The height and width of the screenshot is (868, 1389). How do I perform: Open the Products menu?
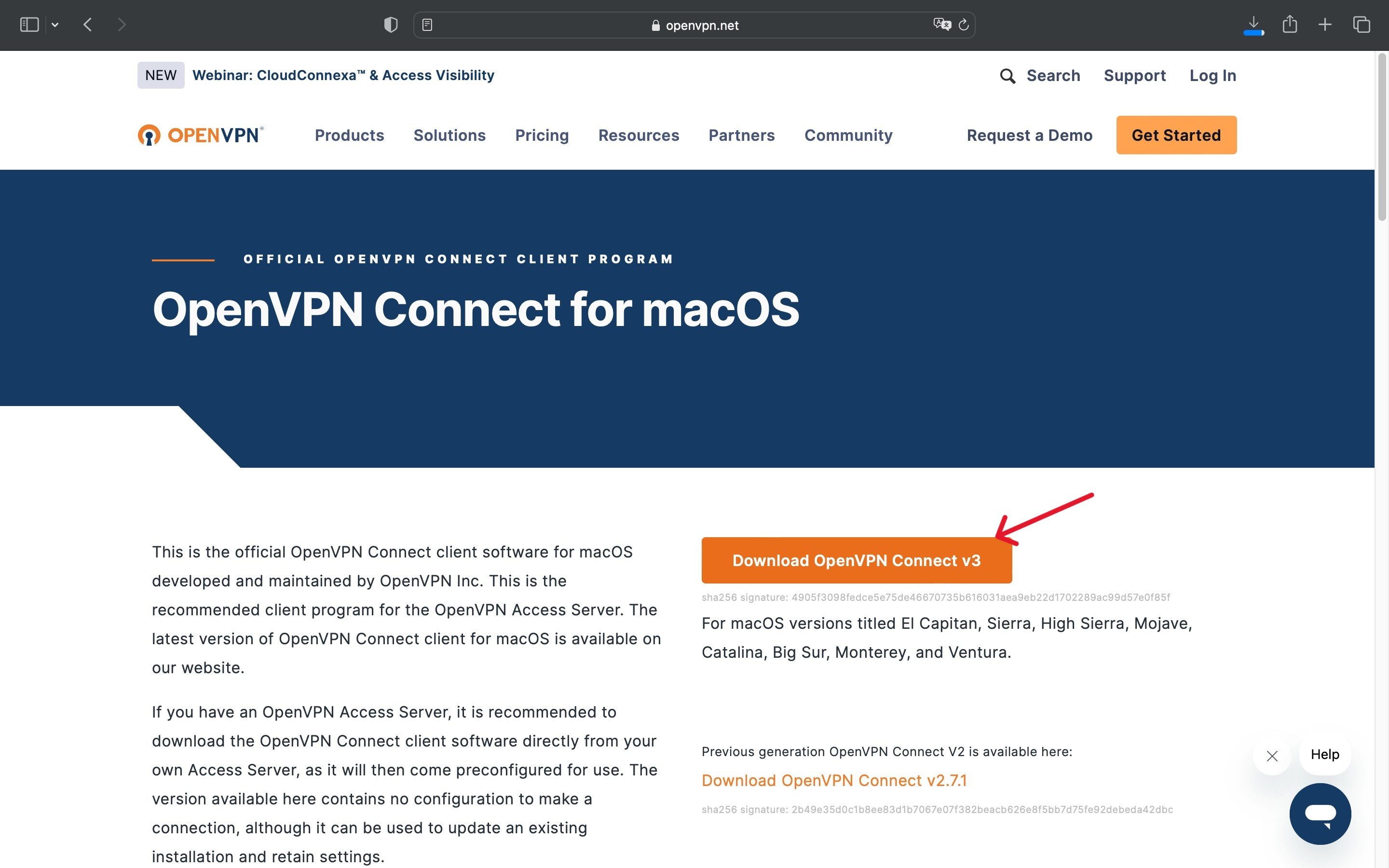click(x=350, y=135)
